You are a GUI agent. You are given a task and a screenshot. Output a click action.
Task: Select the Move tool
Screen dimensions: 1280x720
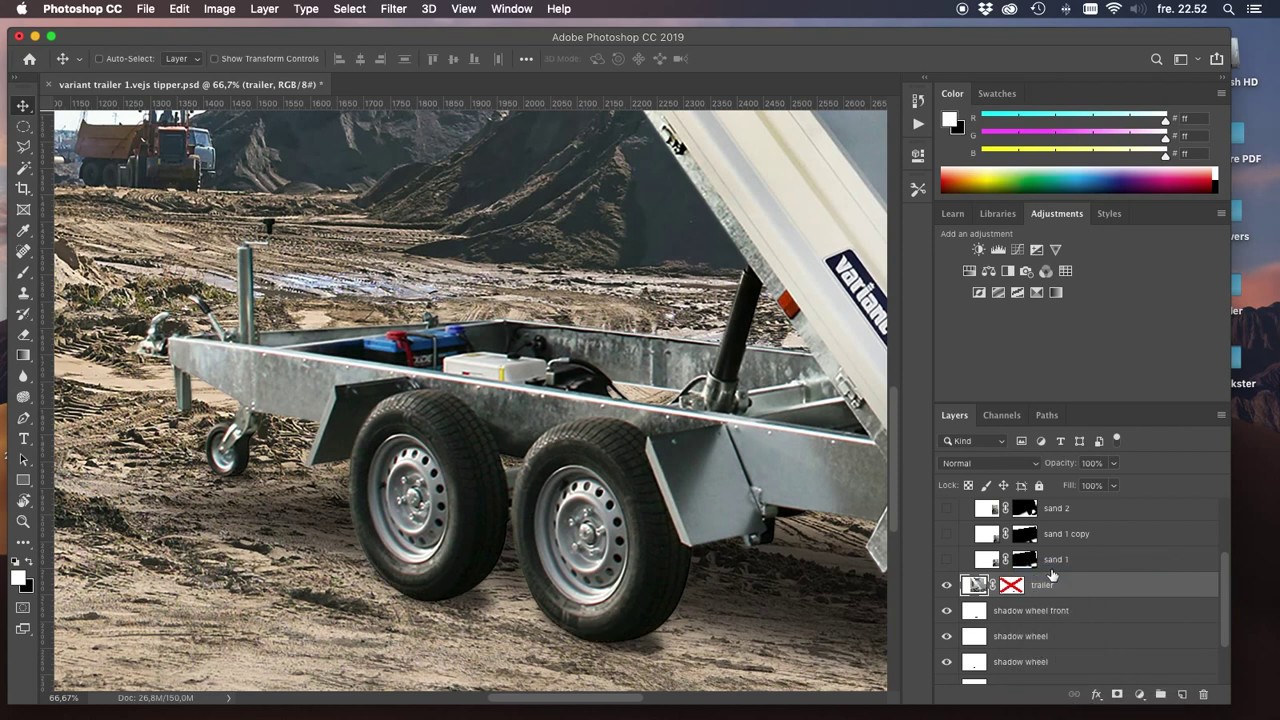pyautogui.click(x=23, y=105)
